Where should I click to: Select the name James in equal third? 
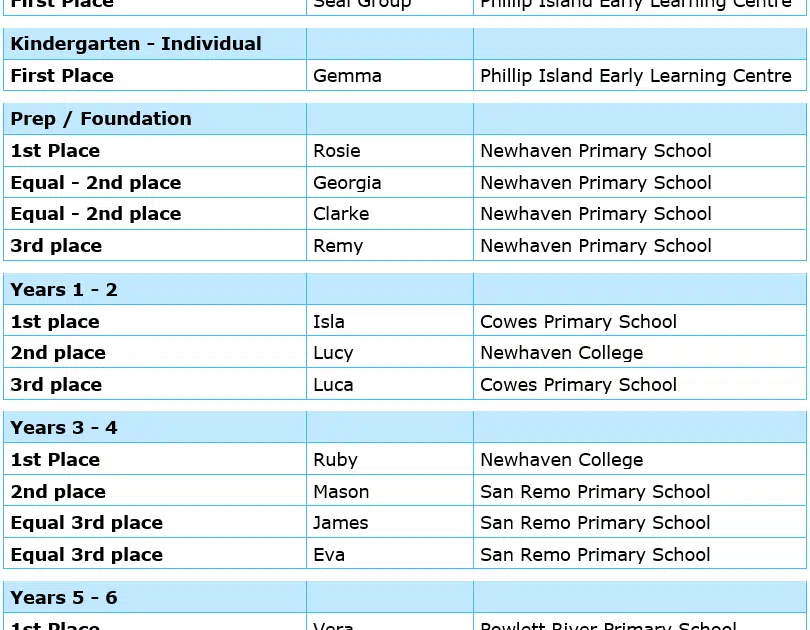point(341,523)
